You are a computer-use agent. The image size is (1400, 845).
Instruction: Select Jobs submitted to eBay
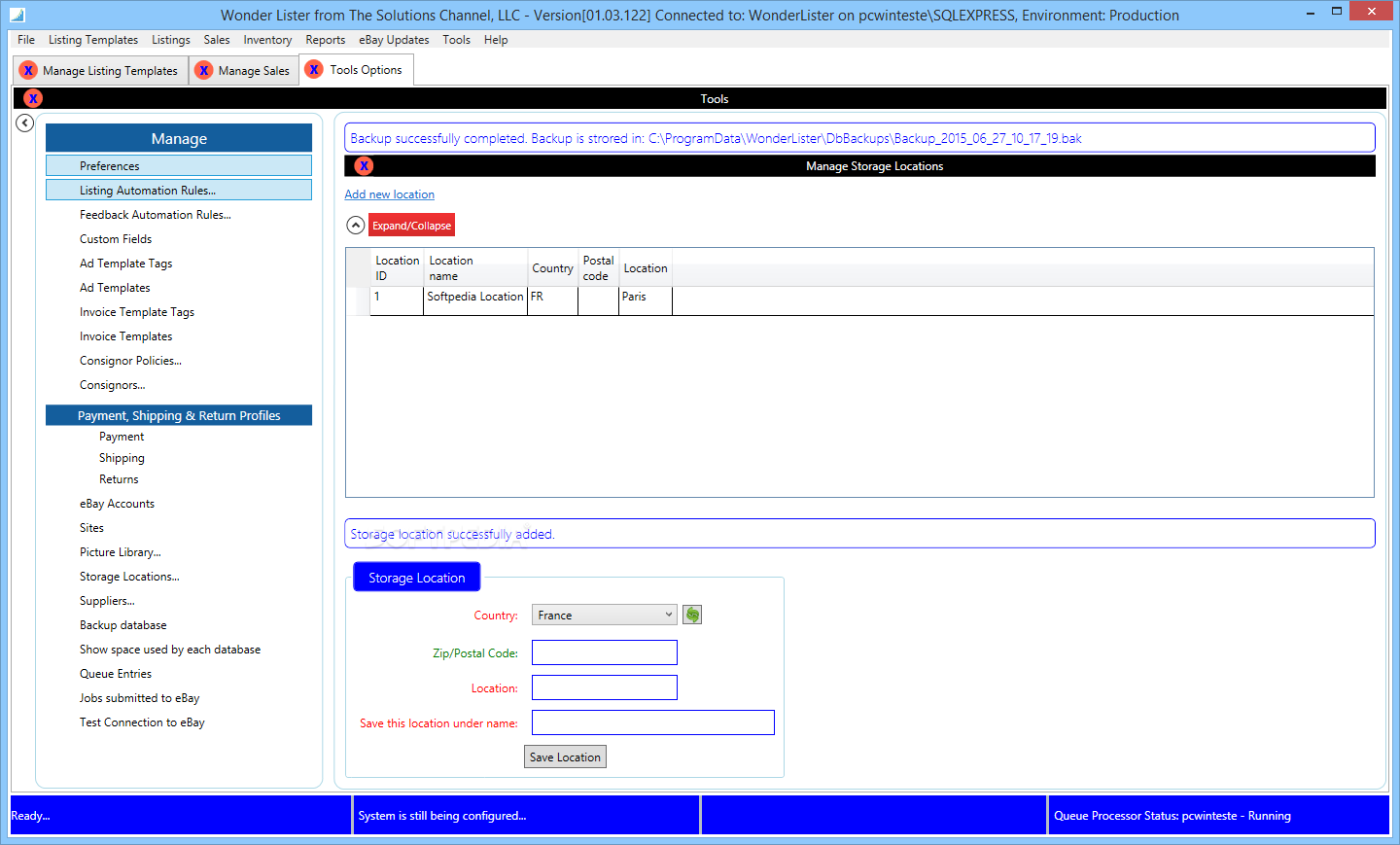coord(140,698)
